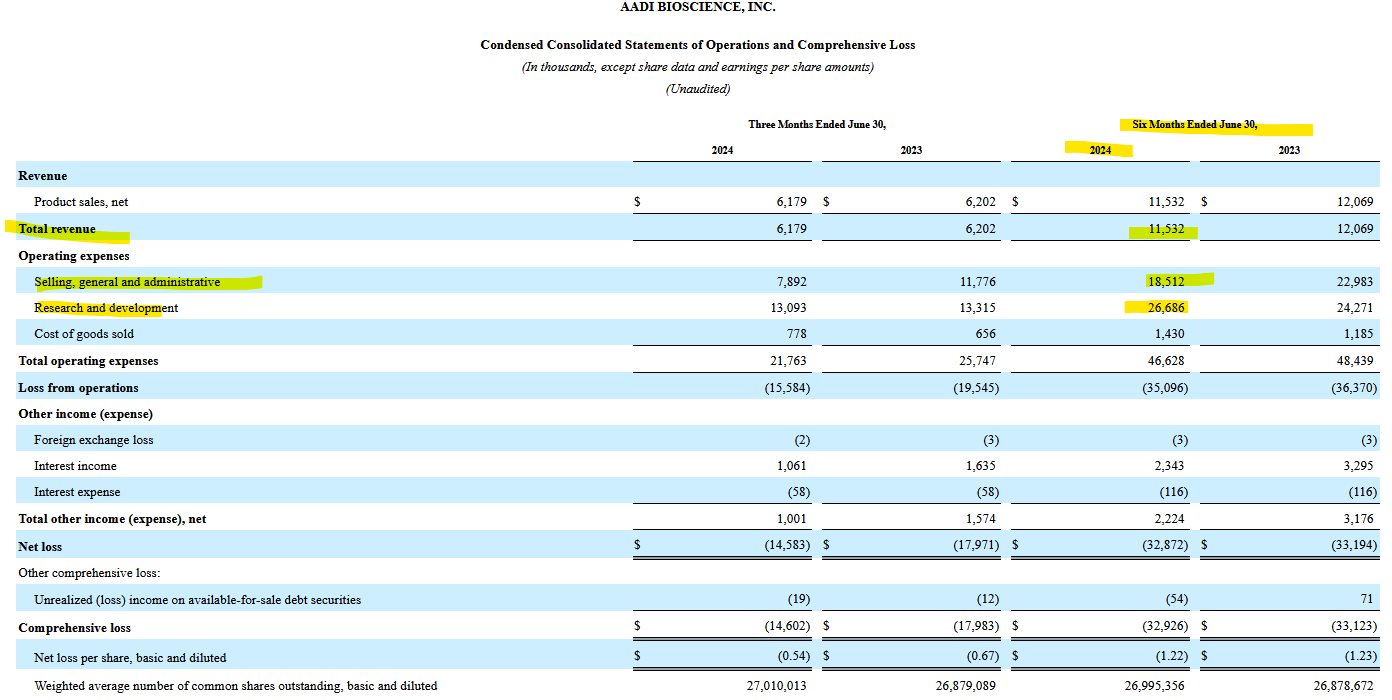Click 'Selling, general and administrative' label
This screenshot has height=700, width=1392.
[127, 282]
